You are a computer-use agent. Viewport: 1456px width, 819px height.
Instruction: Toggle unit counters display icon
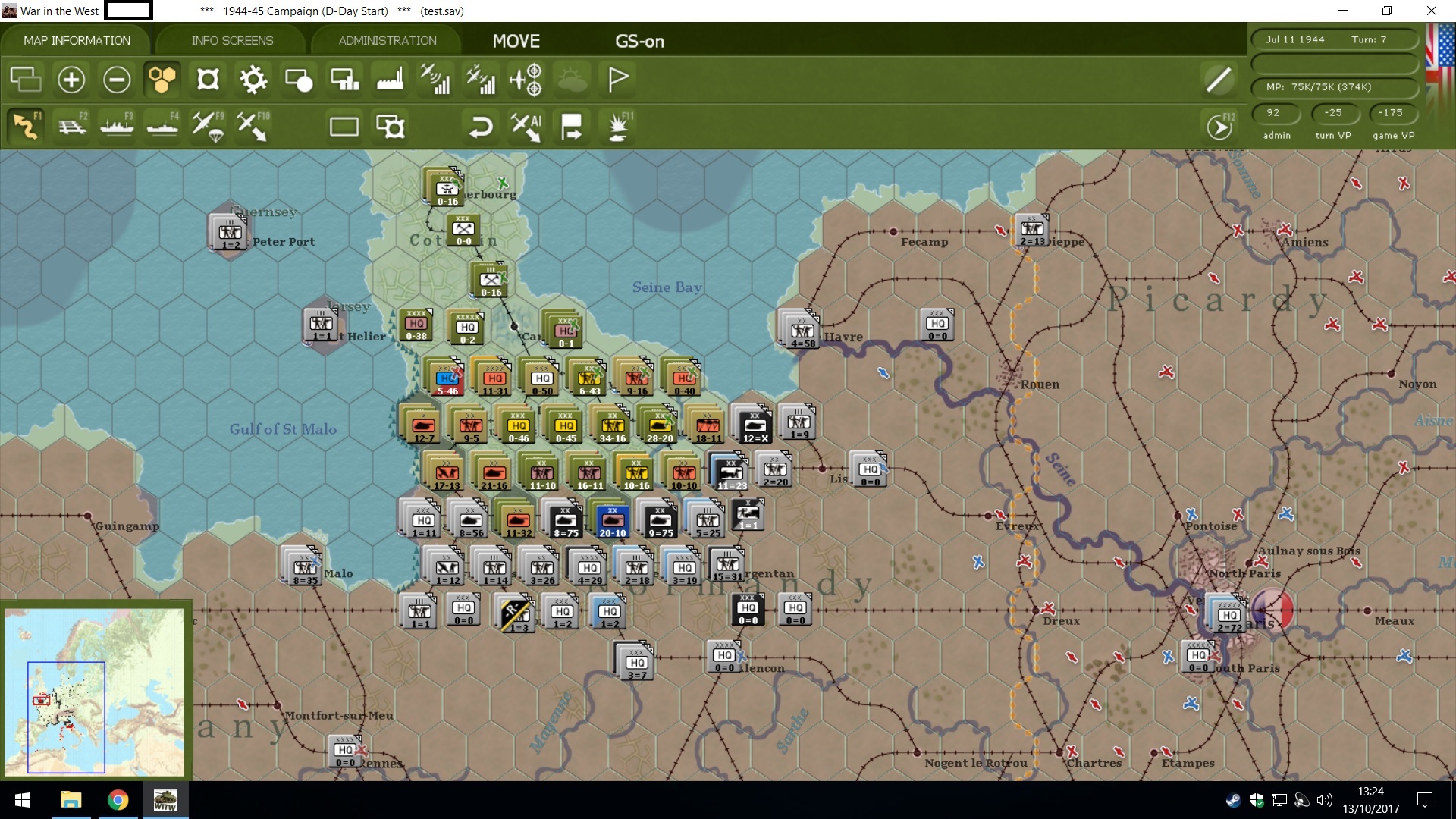(x=26, y=79)
